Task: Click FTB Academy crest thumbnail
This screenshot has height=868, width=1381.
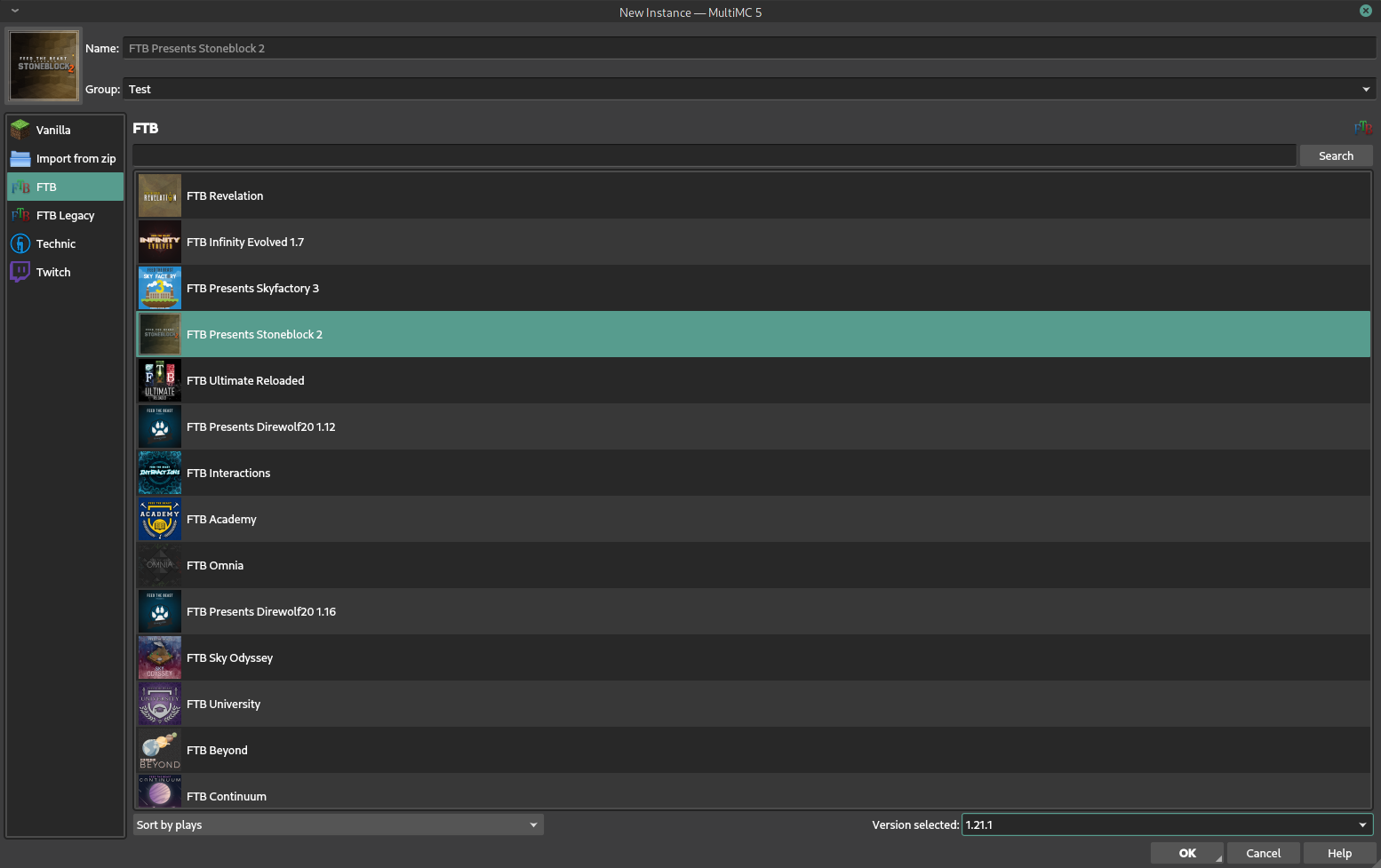Action: click(160, 519)
